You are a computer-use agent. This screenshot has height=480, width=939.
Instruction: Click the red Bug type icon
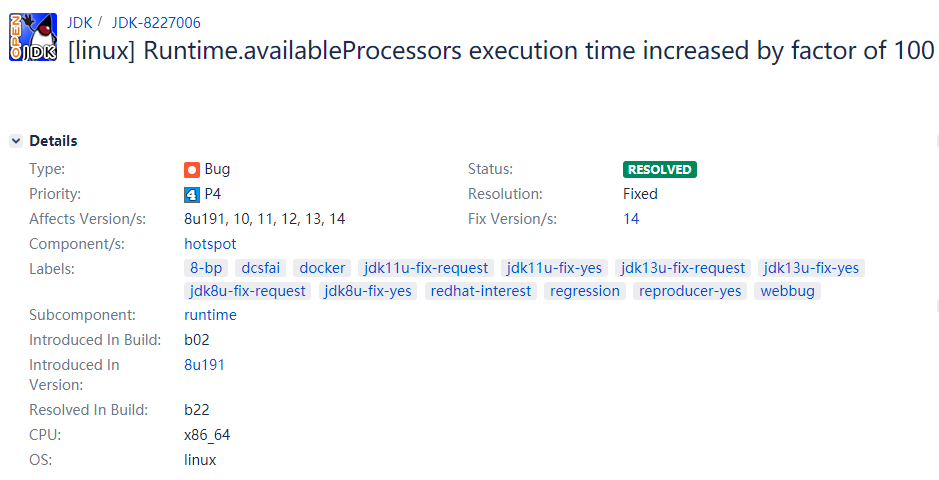192,170
